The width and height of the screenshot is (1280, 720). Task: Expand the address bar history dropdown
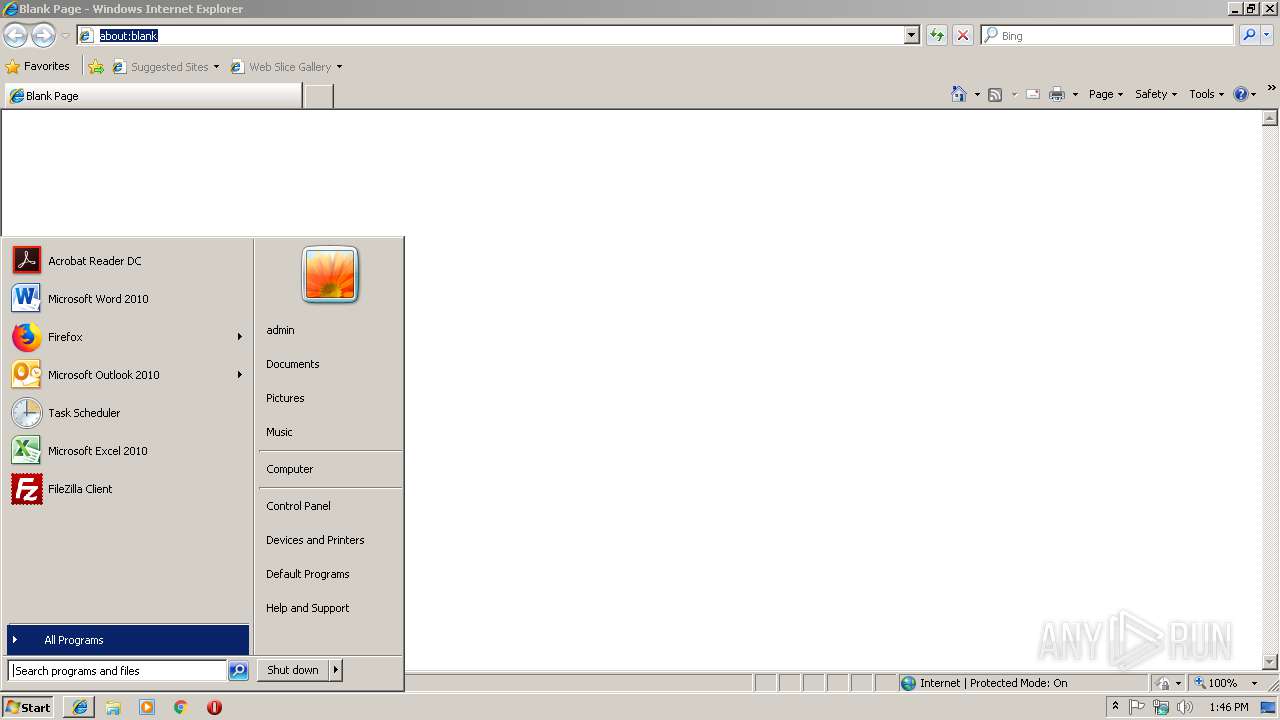click(912, 35)
